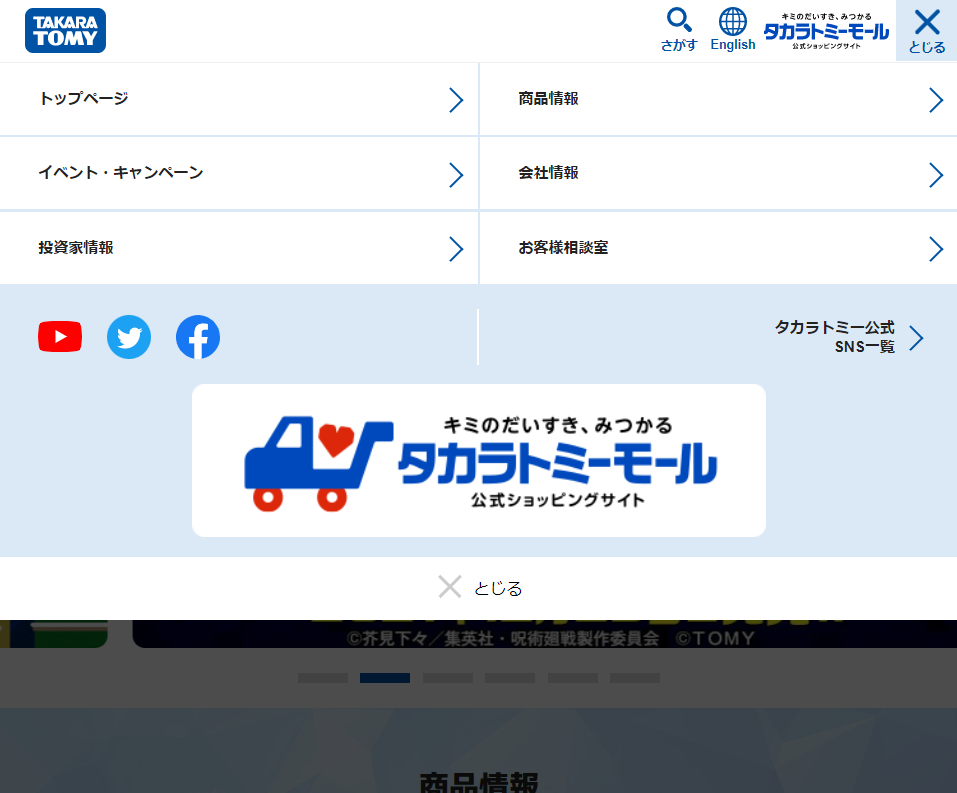957x793 pixels.
Task: Select 会社情報 menu item
Action: 718,173
